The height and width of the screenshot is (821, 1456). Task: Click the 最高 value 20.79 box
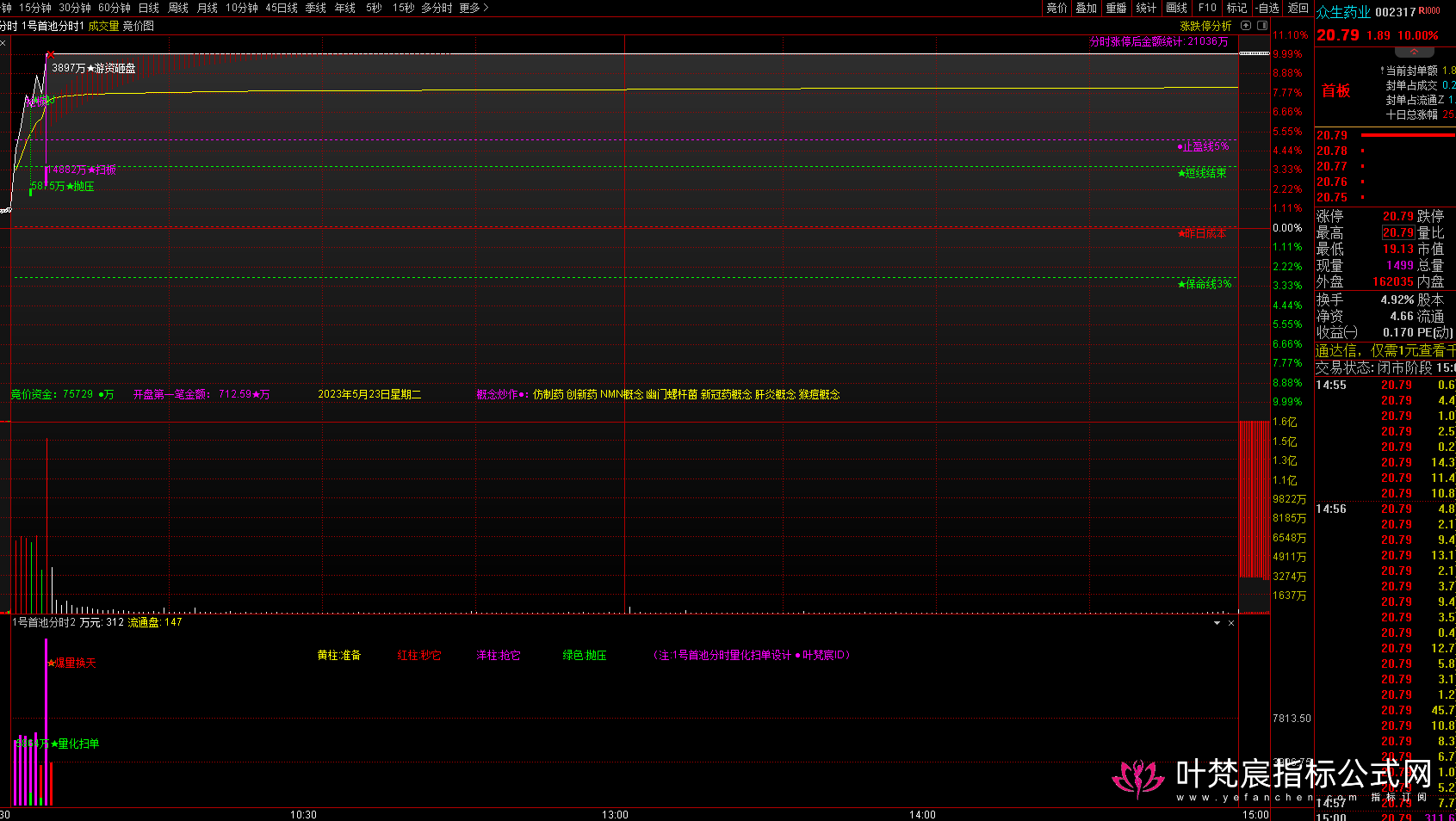(x=1398, y=233)
